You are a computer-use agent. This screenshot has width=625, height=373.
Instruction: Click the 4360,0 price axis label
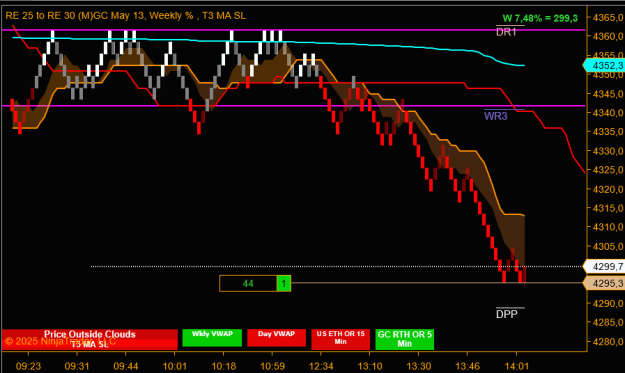pos(608,36)
